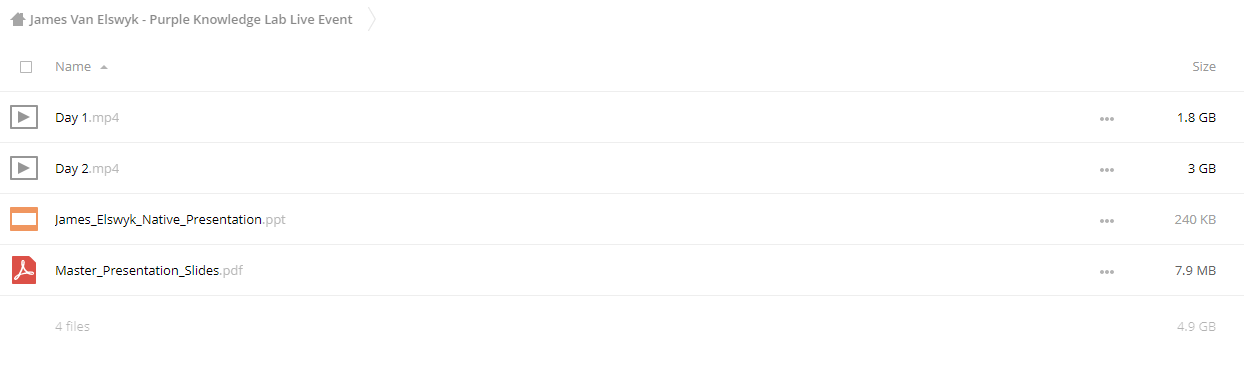
Task: Click the home icon in breadcrumb
Action: click(x=17, y=19)
